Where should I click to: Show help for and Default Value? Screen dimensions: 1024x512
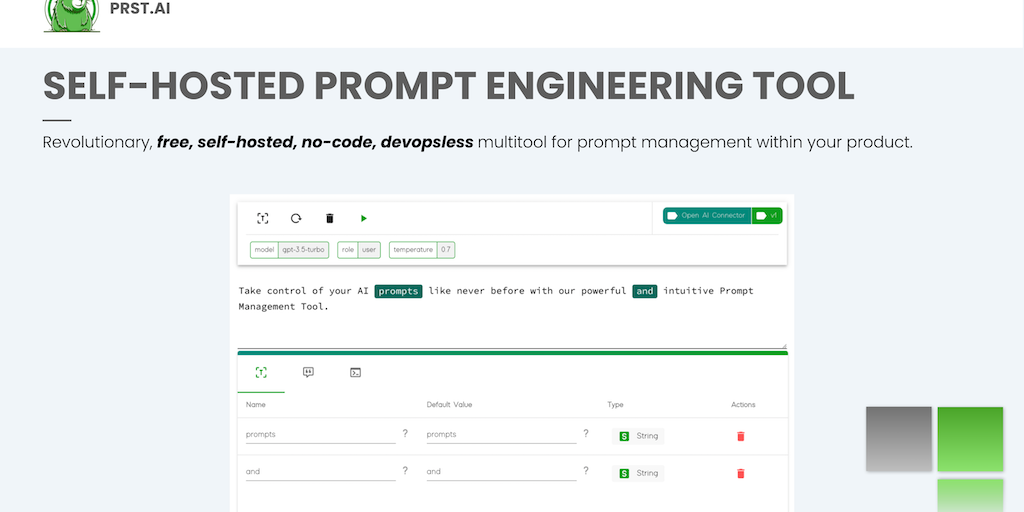pyautogui.click(x=586, y=471)
